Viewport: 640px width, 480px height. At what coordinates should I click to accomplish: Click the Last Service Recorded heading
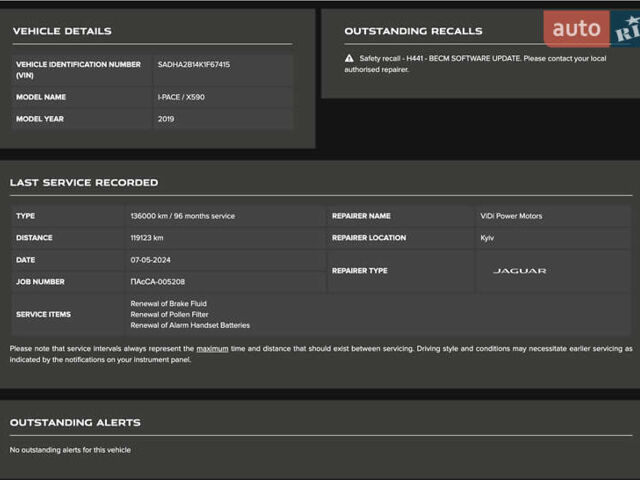tap(84, 183)
